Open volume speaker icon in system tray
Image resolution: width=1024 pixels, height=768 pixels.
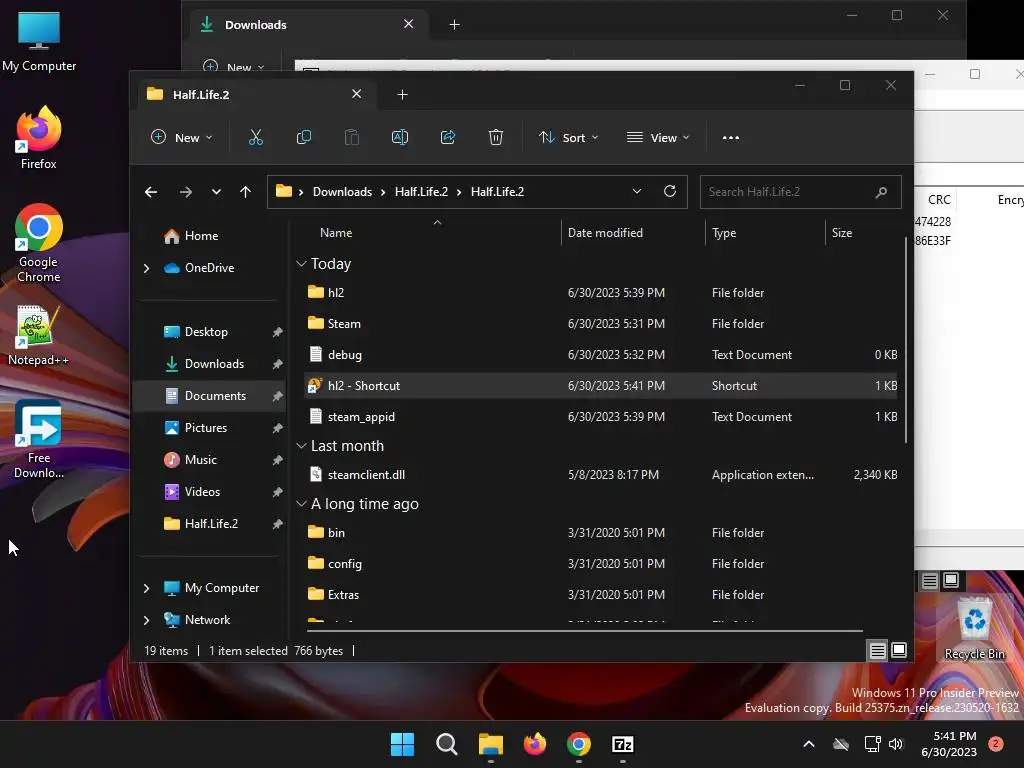[x=896, y=744]
